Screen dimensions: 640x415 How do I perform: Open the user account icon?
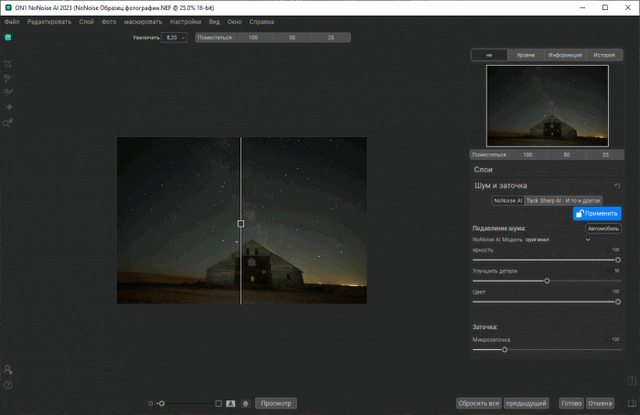(8, 370)
